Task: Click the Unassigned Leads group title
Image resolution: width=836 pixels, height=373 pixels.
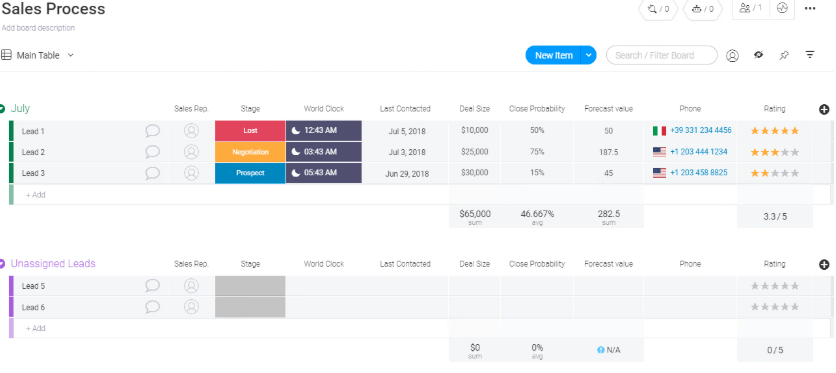Action: [53, 264]
